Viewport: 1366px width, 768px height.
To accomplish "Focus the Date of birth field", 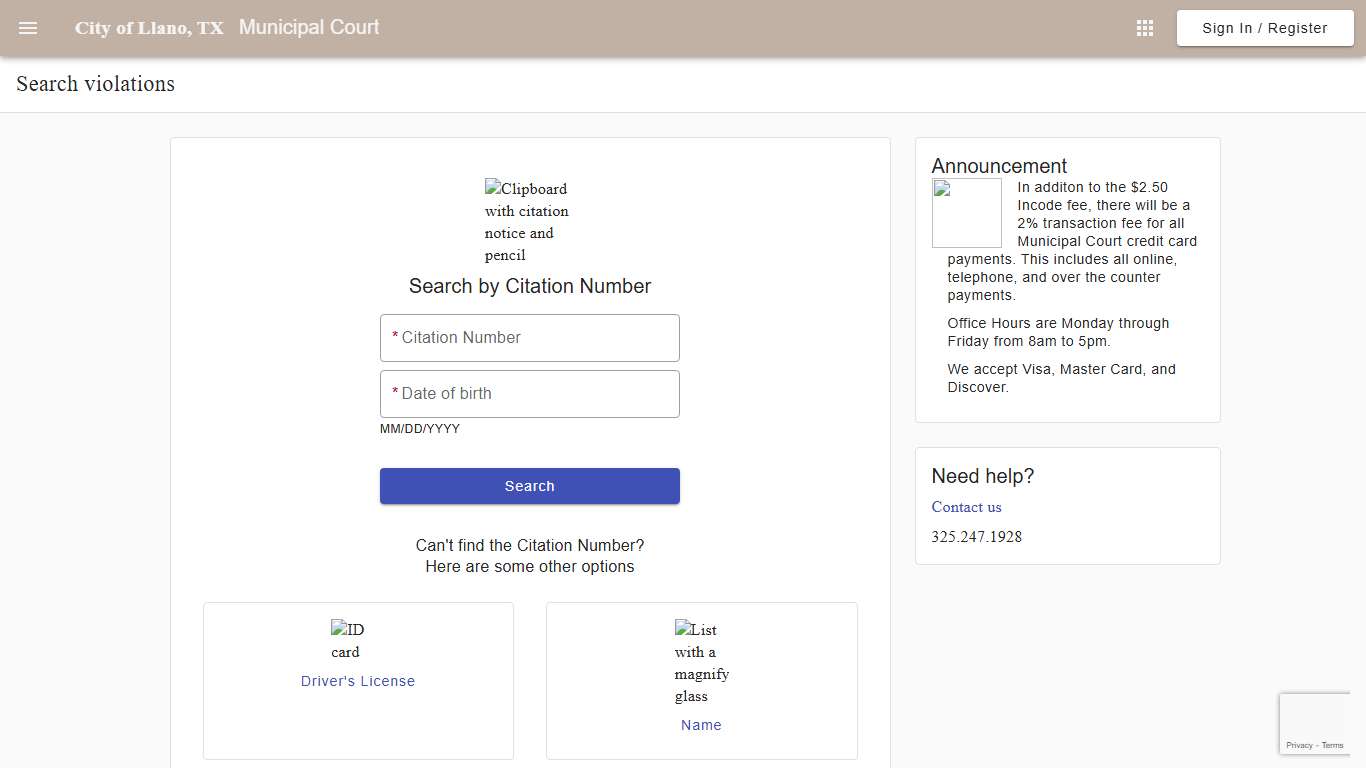I will (529, 393).
